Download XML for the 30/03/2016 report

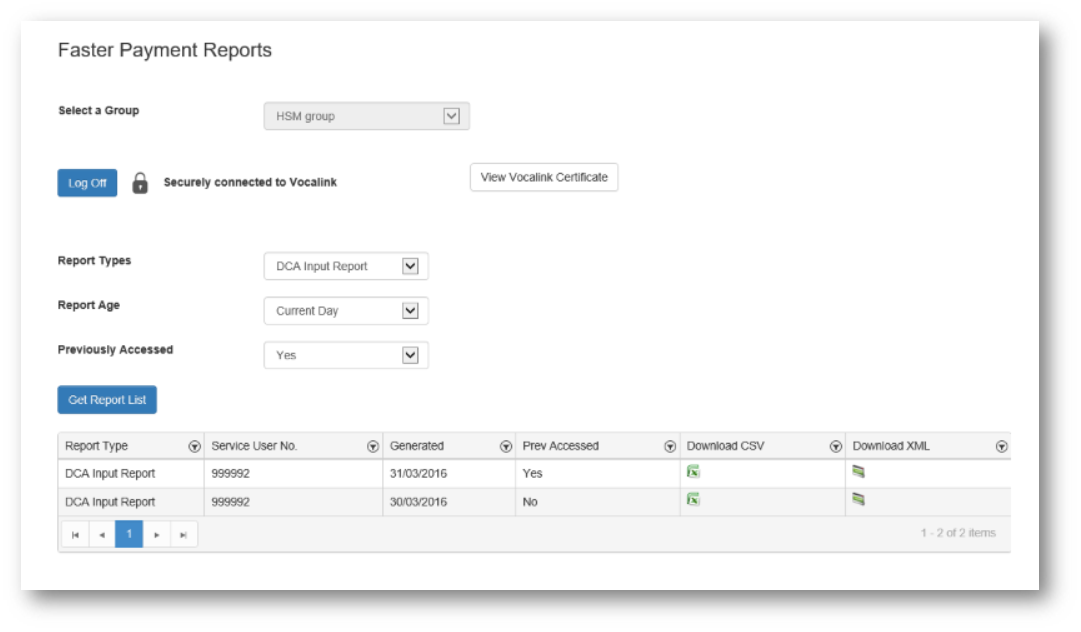point(858,500)
